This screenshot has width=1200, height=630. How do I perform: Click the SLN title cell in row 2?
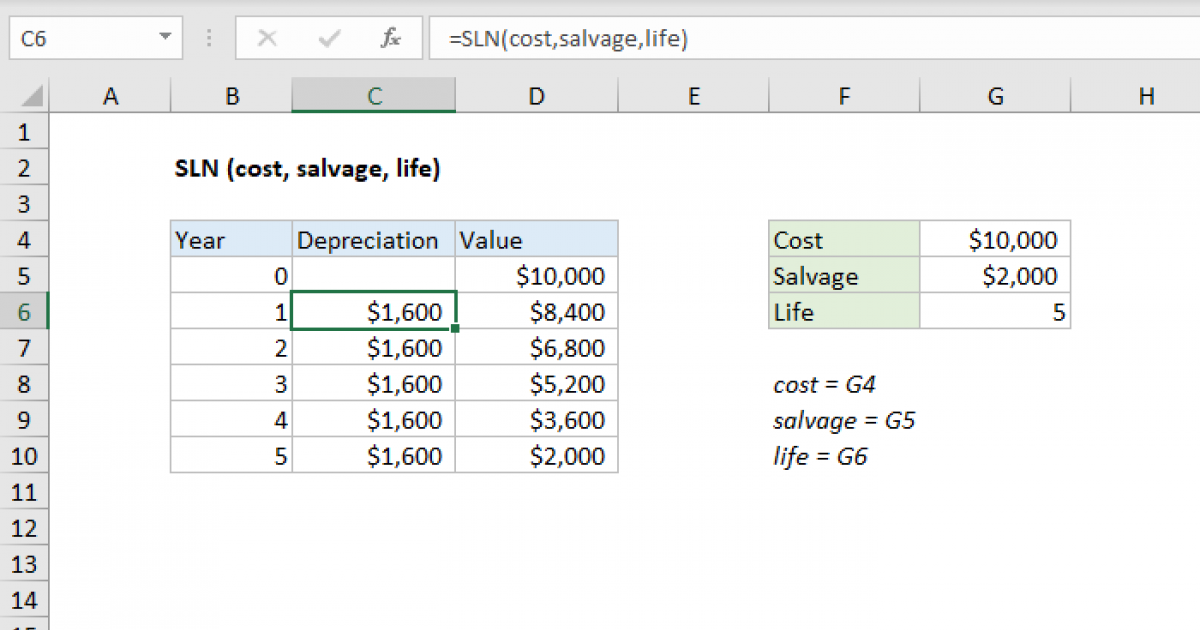click(231, 167)
